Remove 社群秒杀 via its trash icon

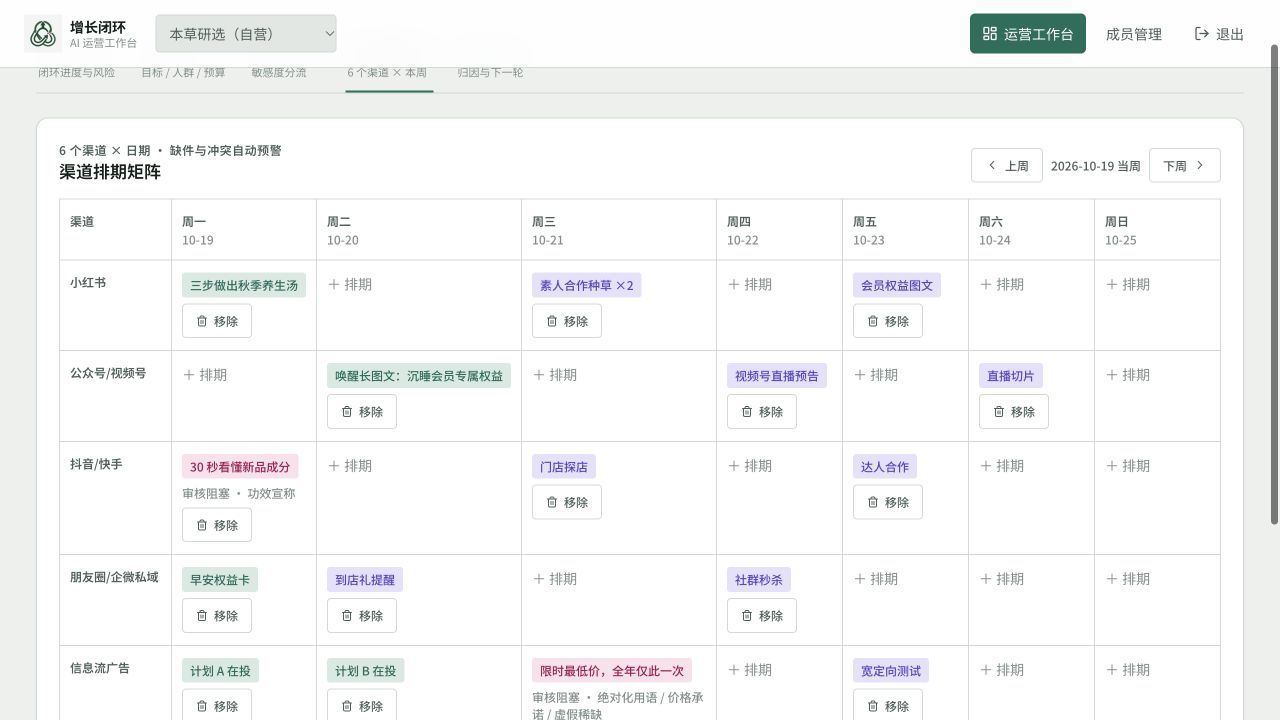747,616
